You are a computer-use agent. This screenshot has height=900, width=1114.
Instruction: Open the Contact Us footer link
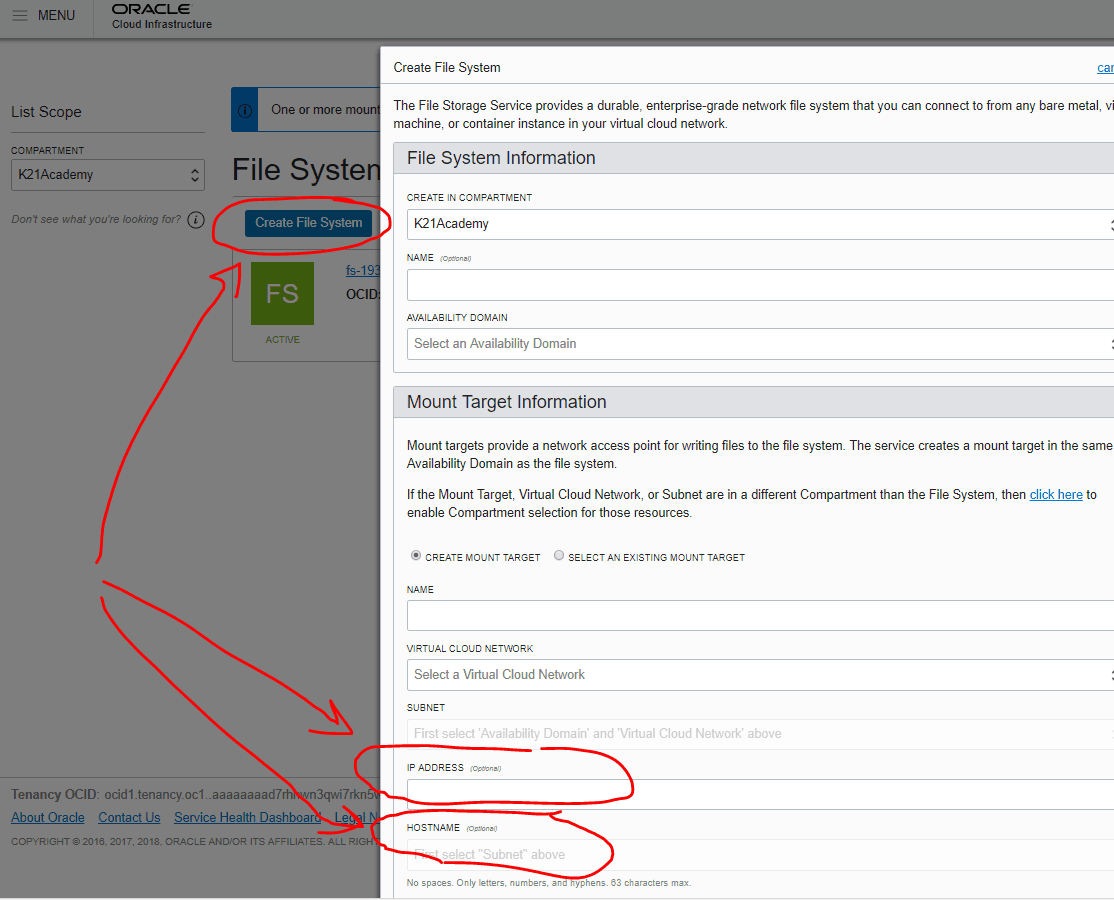[x=129, y=818]
